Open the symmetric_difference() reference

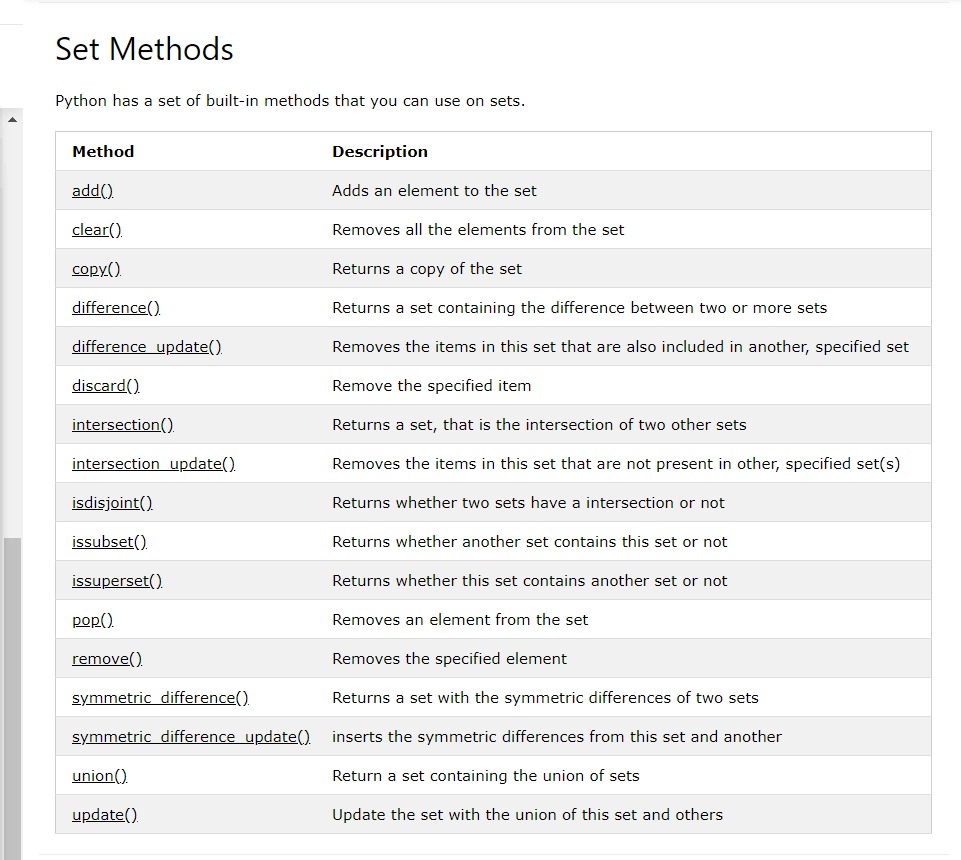click(159, 697)
